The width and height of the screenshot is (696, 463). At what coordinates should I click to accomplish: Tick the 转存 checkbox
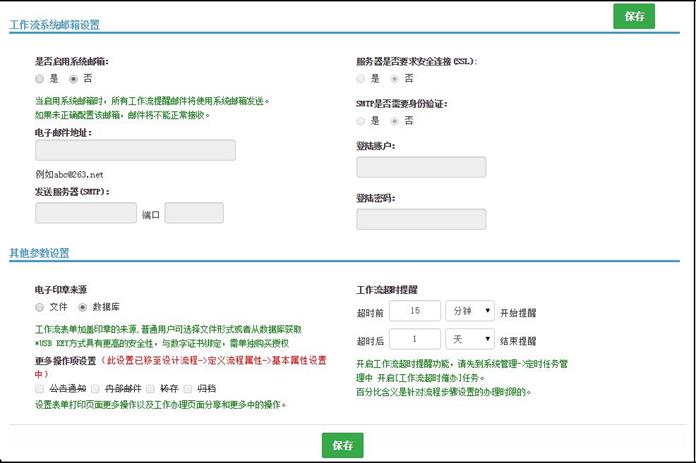click(x=150, y=389)
